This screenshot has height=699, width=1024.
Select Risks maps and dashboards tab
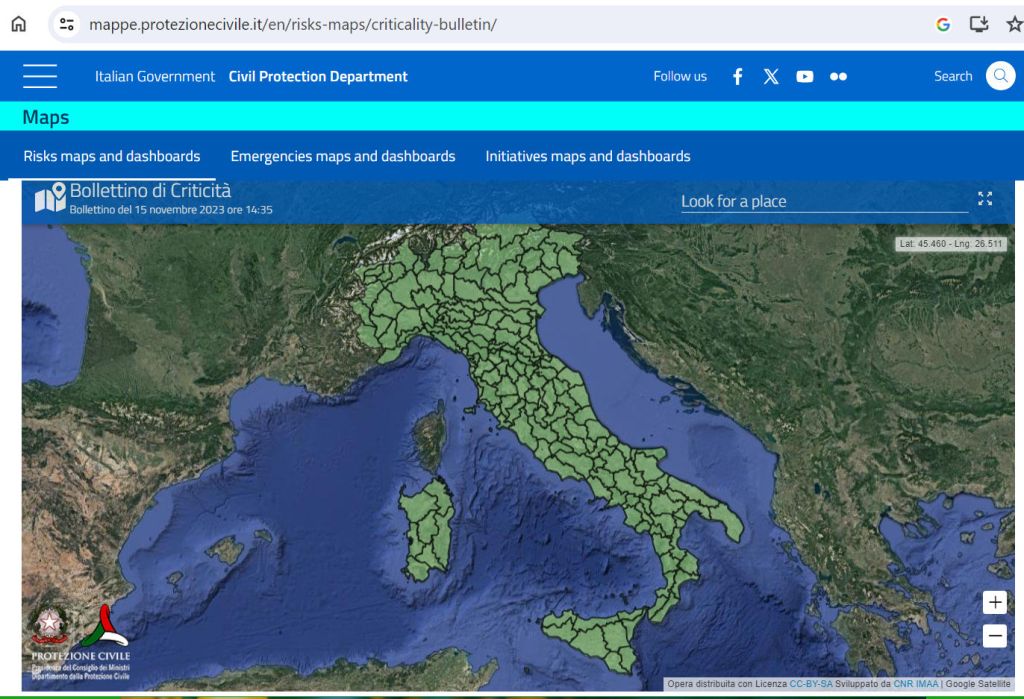click(x=112, y=156)
